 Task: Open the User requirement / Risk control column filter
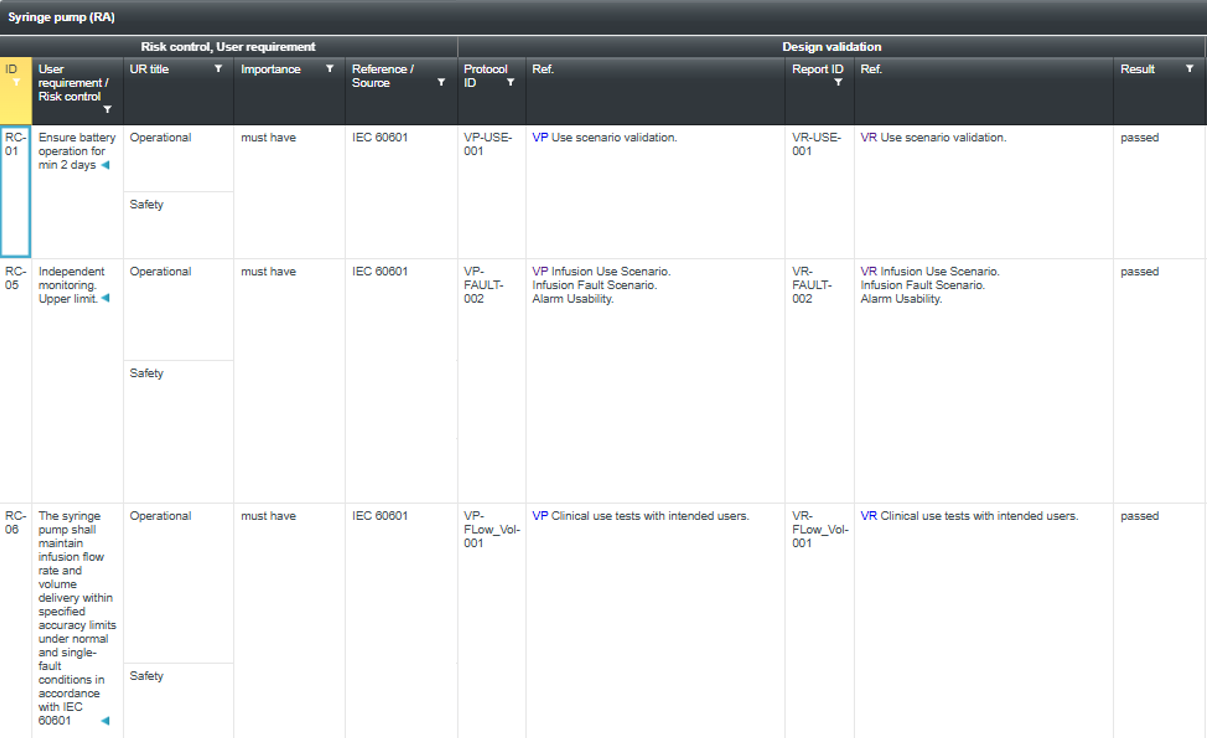pyautogui.click(x=107, y=110)
